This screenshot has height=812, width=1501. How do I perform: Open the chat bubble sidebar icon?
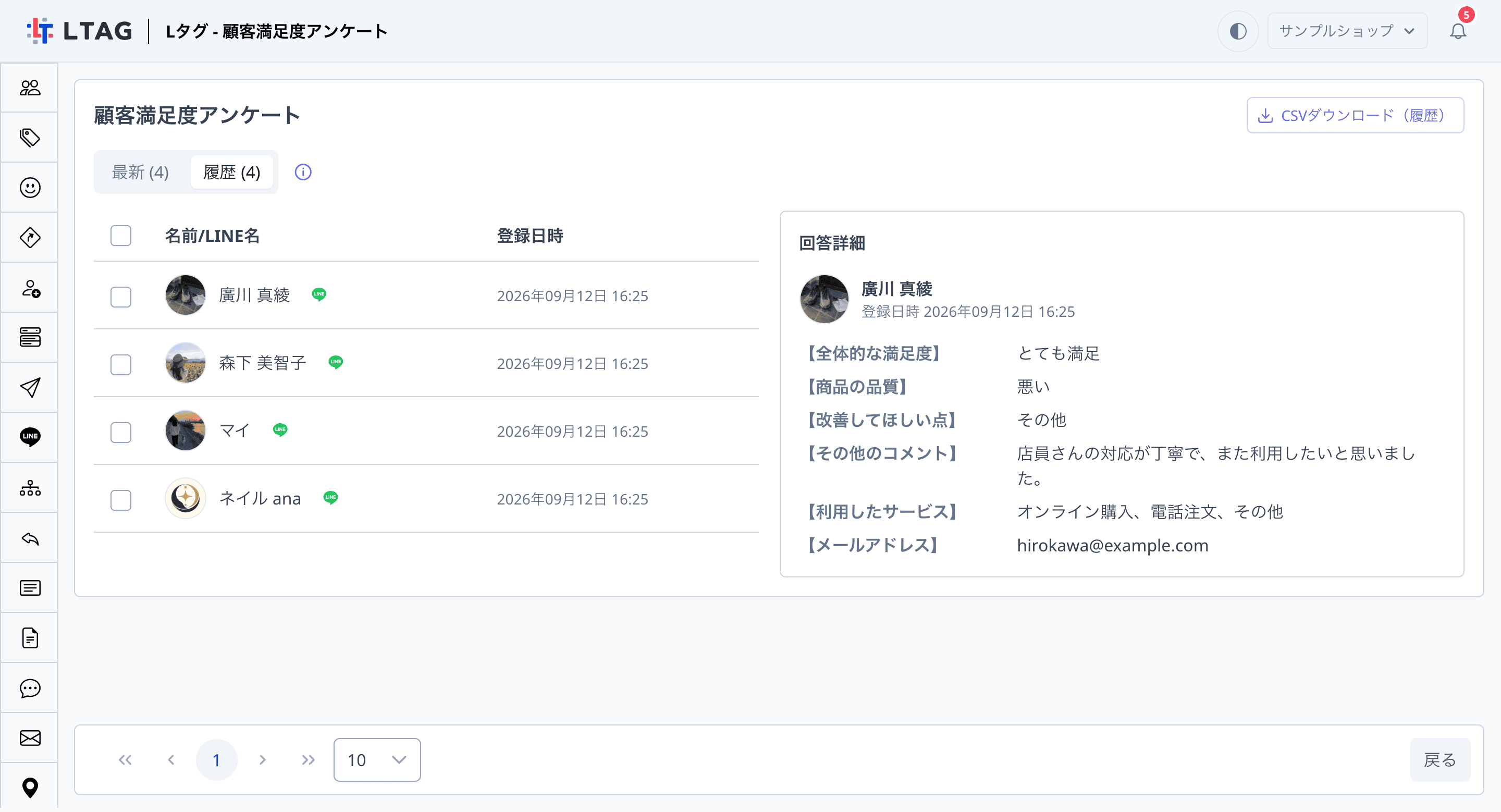tap(30, 688)
